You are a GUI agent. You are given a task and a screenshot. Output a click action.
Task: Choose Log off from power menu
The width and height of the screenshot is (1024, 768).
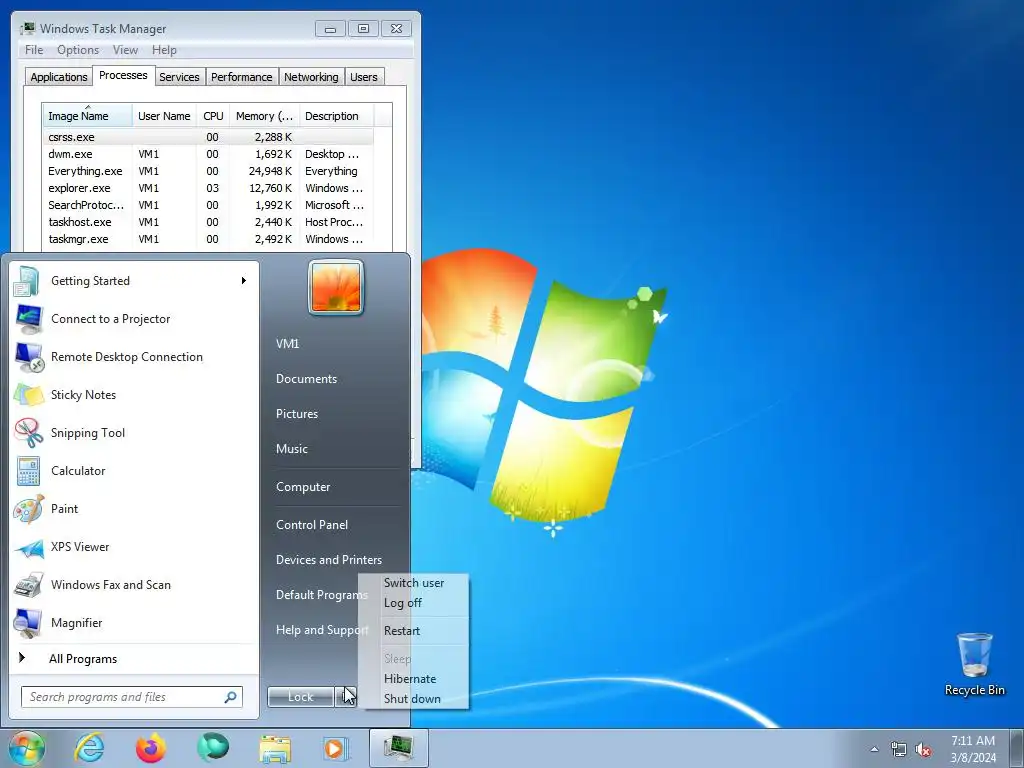(x=403, y=603)
